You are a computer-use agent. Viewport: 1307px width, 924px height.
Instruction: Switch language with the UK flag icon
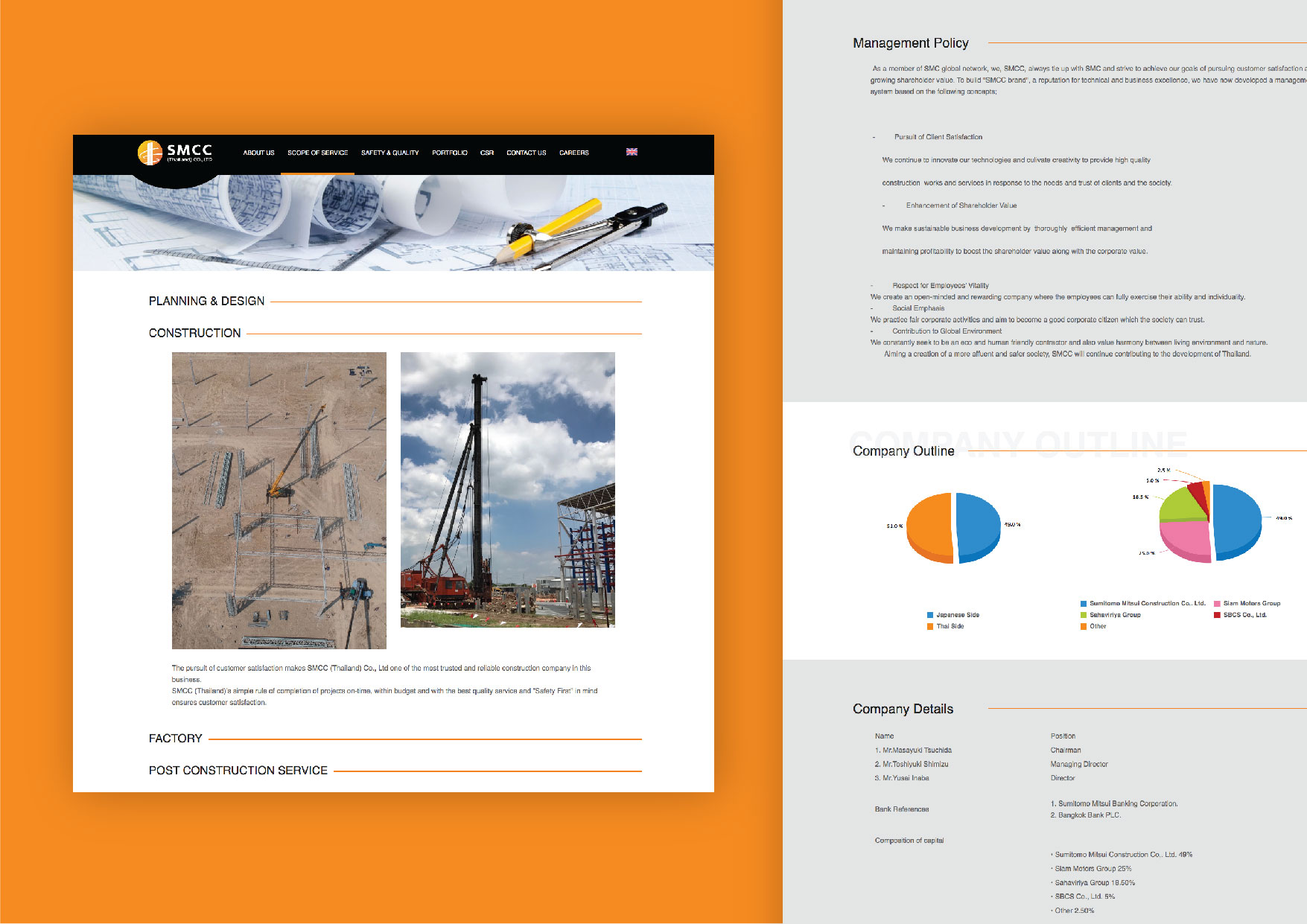pyautogui.click(x=632, y=152)
